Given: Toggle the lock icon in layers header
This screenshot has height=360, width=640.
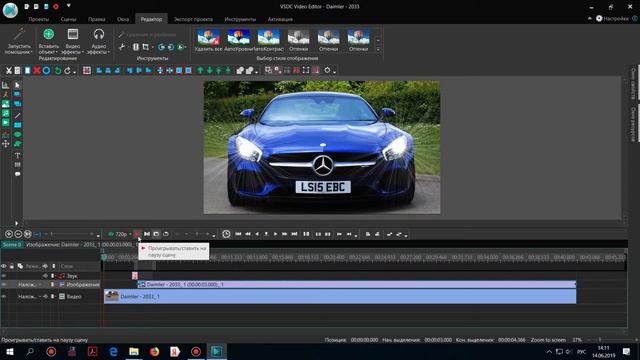Looking at the screenshot, I should coord(12,266).
